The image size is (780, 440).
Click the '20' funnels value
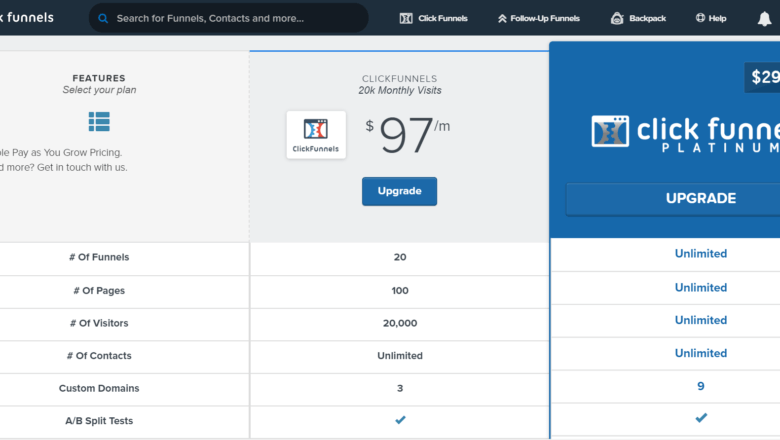point(400,257)
